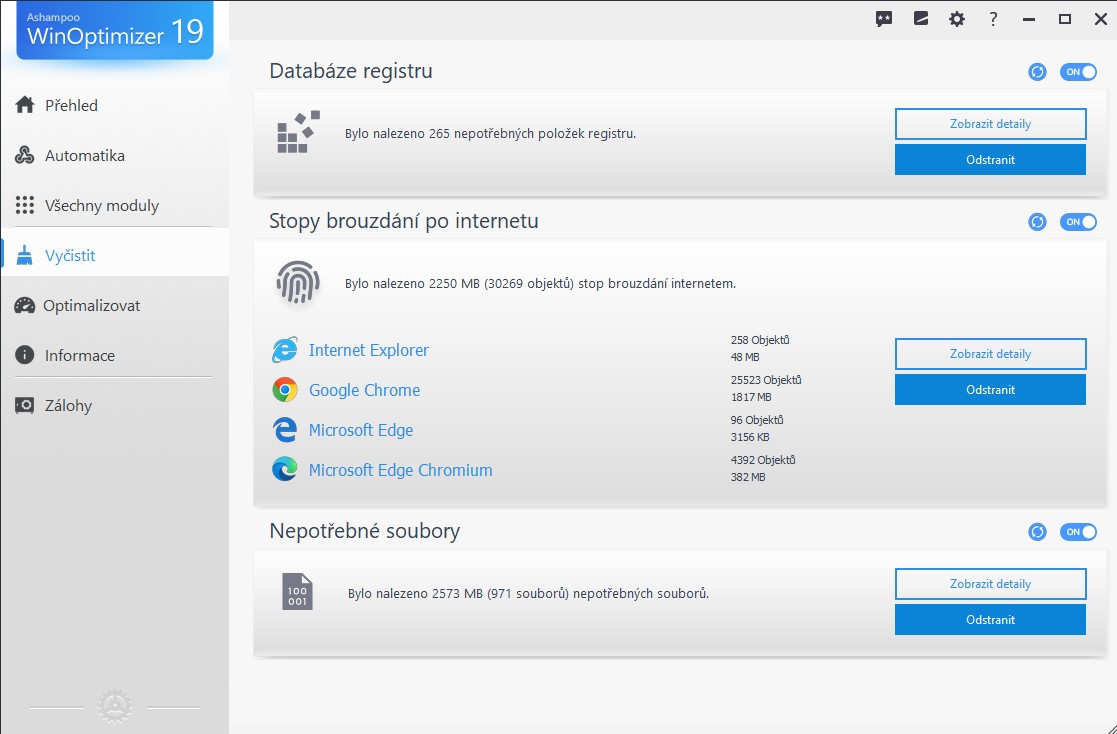This screenshot has width=1117, height=734.
Task: Click the help question mark icon
Action: click(993, 19)
